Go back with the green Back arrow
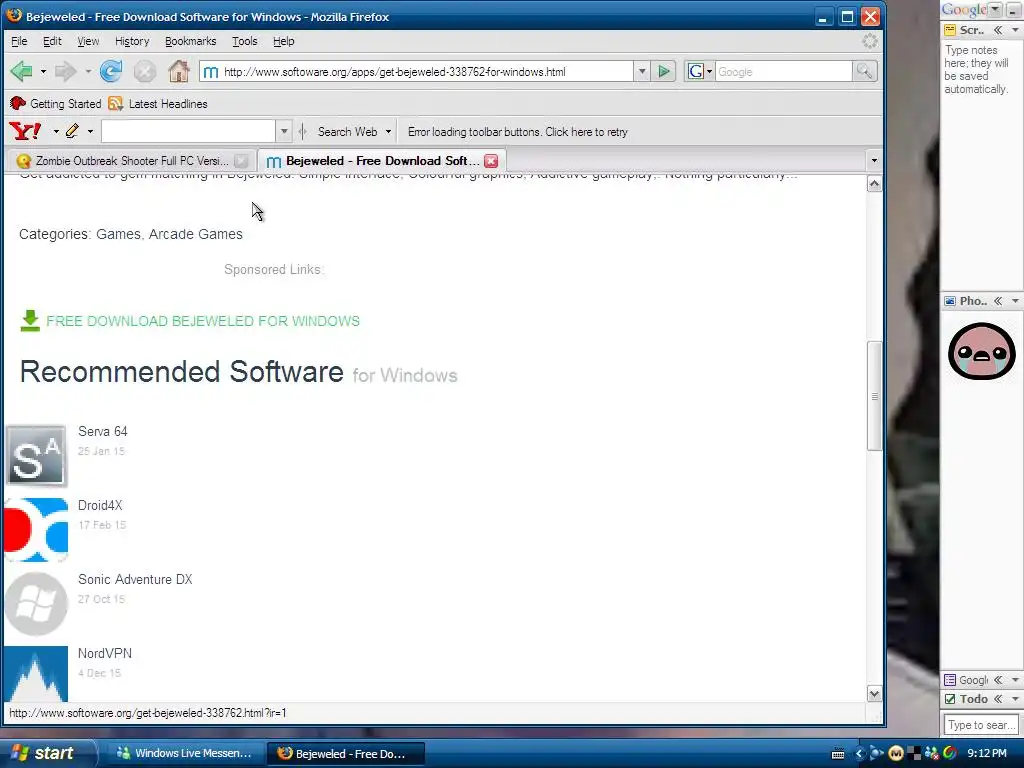The height and width of the screenshot is (768, 1024). coord(22,71)
